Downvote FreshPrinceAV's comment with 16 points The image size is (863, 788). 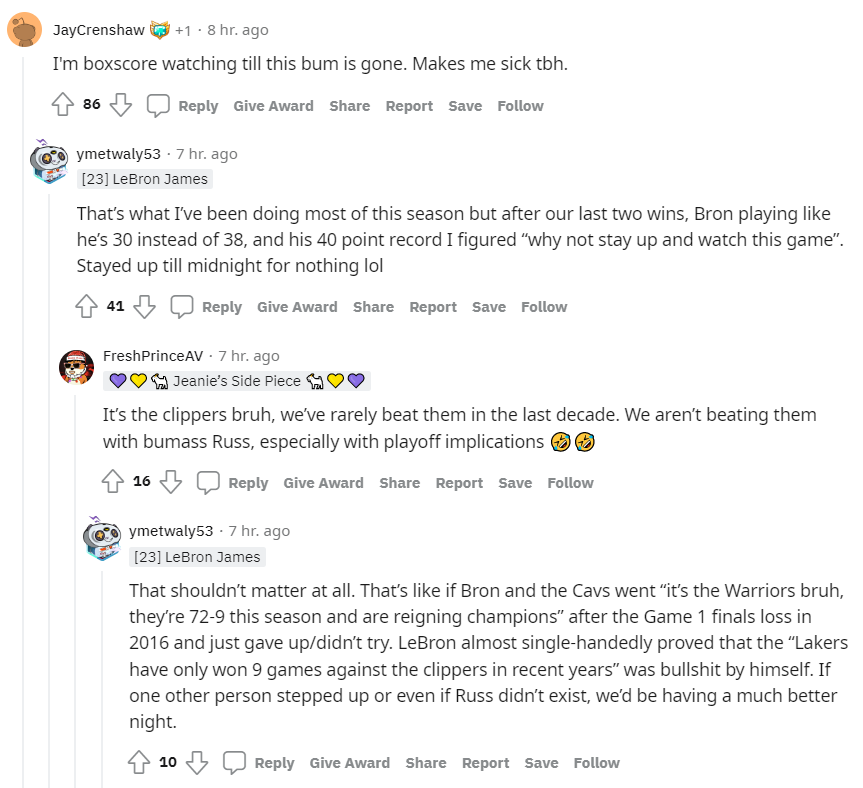[171, 482]
